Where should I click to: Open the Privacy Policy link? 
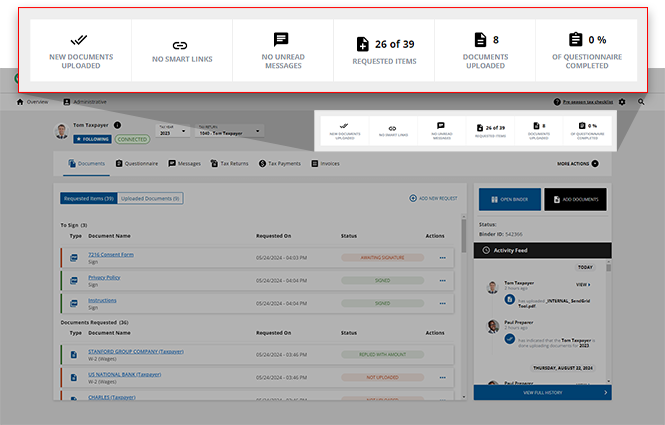[104, 277]
